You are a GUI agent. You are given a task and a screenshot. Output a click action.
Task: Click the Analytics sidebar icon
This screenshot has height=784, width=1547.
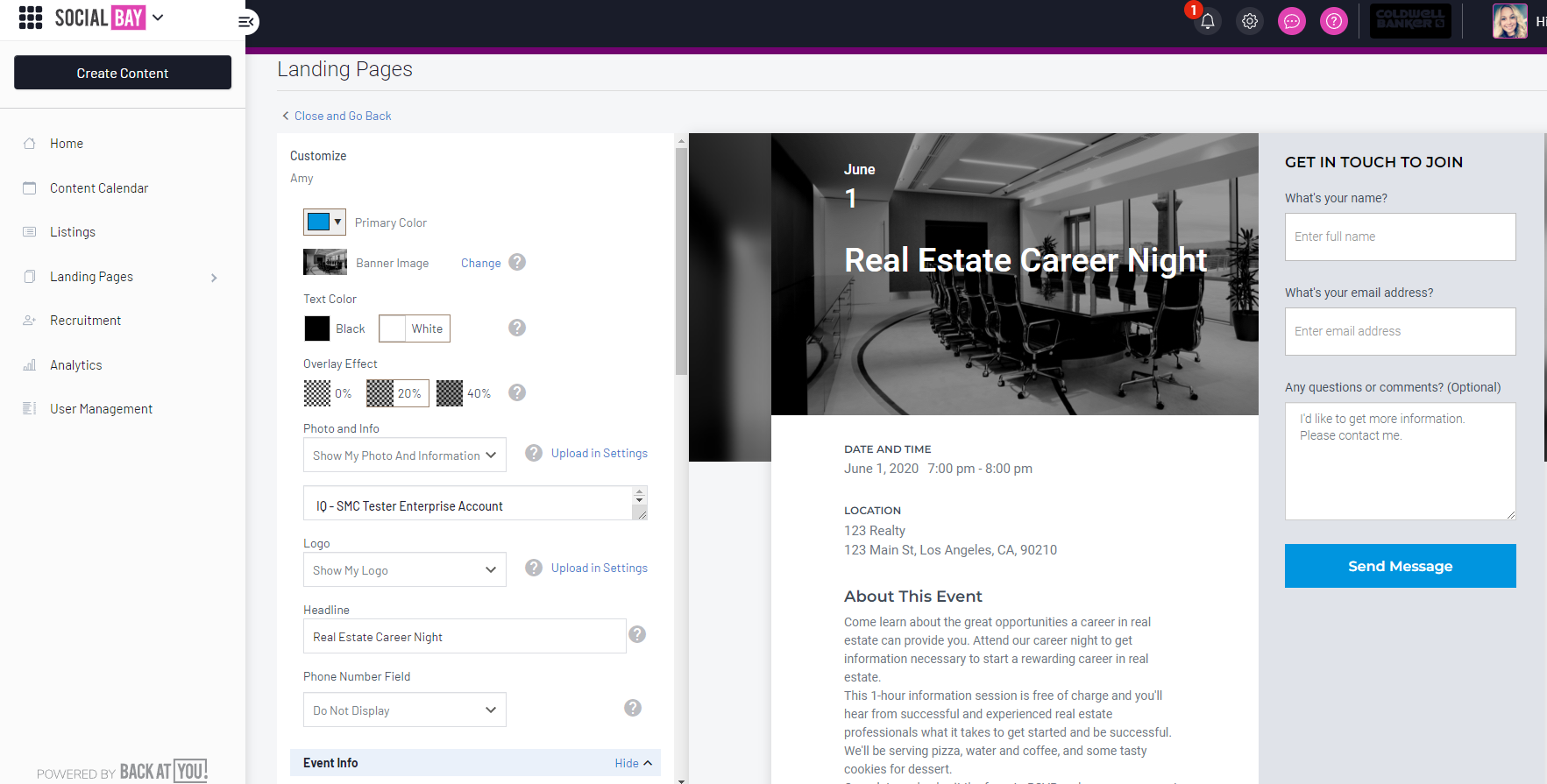(x=30, y=365)
